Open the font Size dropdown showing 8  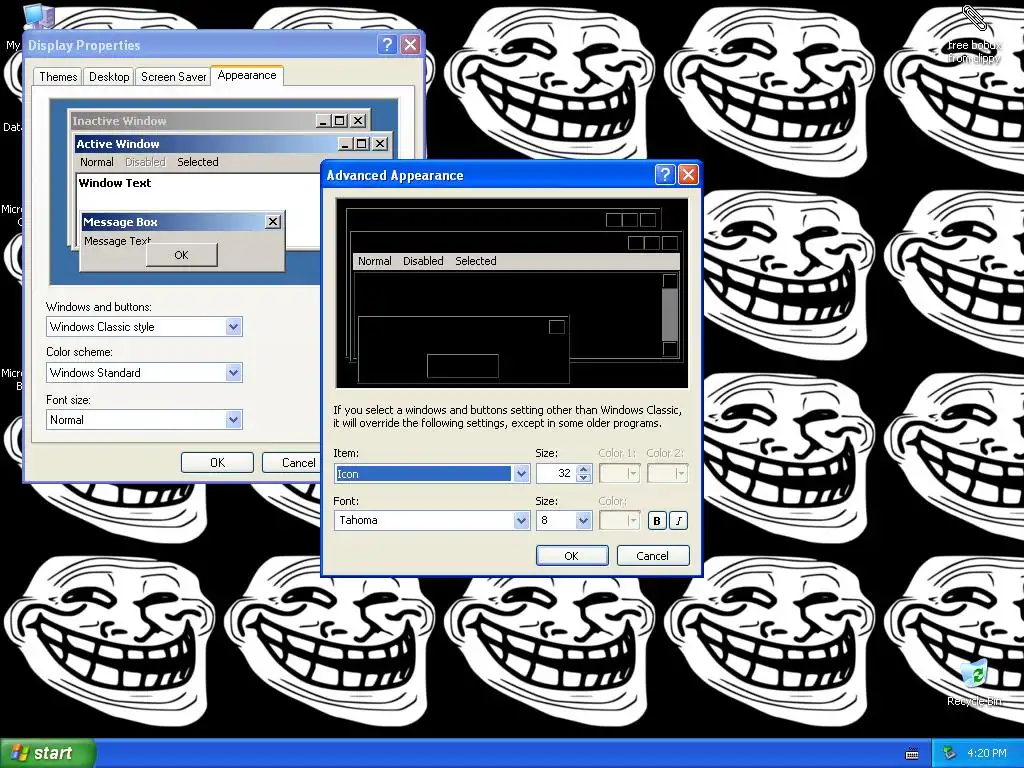583,520
